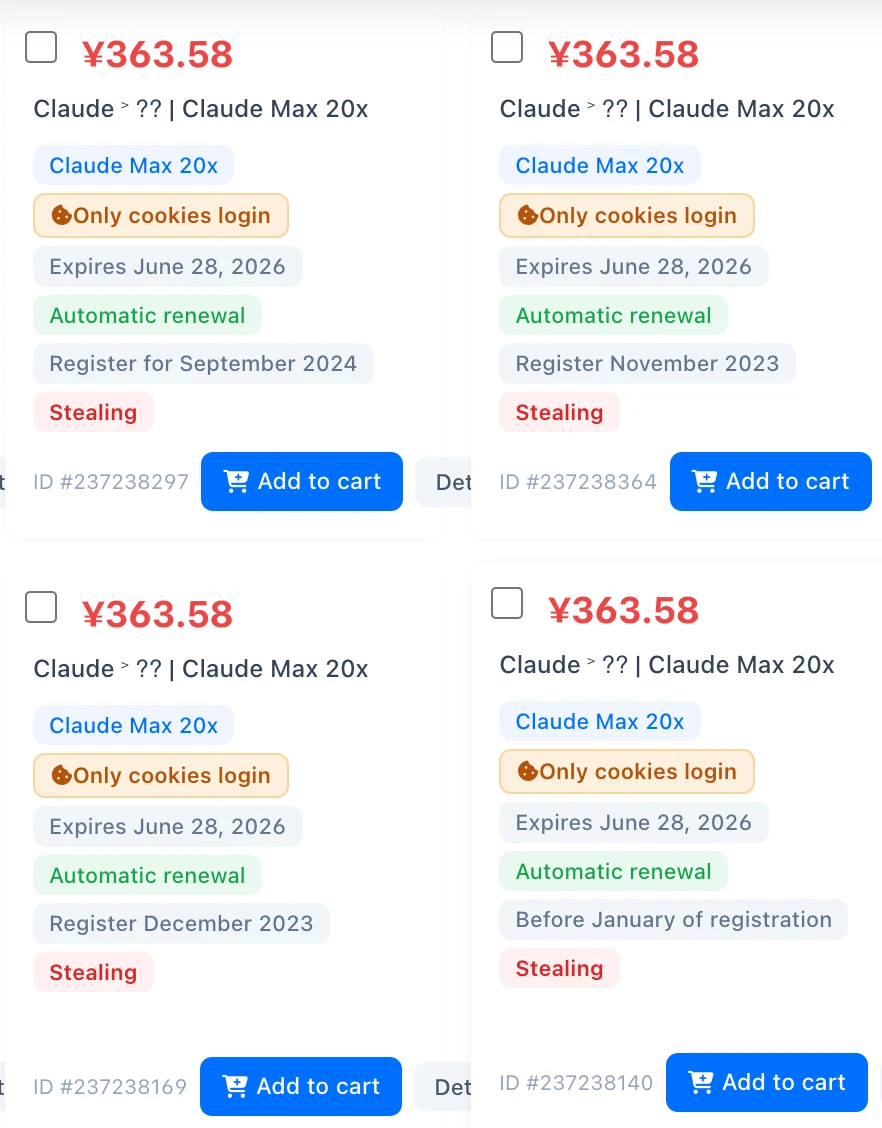Click cart icon on #237238364 Add to cart
Screen dimensions: 882x1128
tap(704, 481)
